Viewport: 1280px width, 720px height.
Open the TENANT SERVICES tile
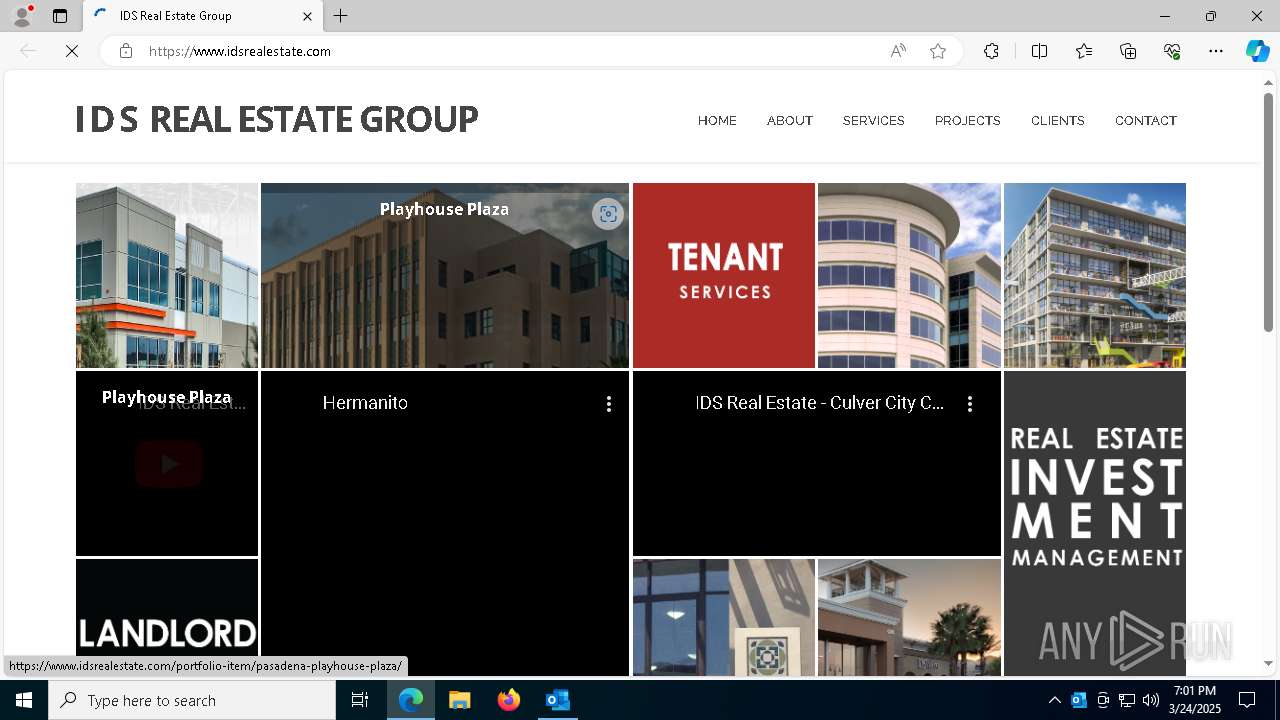click(x=724, y=275)
